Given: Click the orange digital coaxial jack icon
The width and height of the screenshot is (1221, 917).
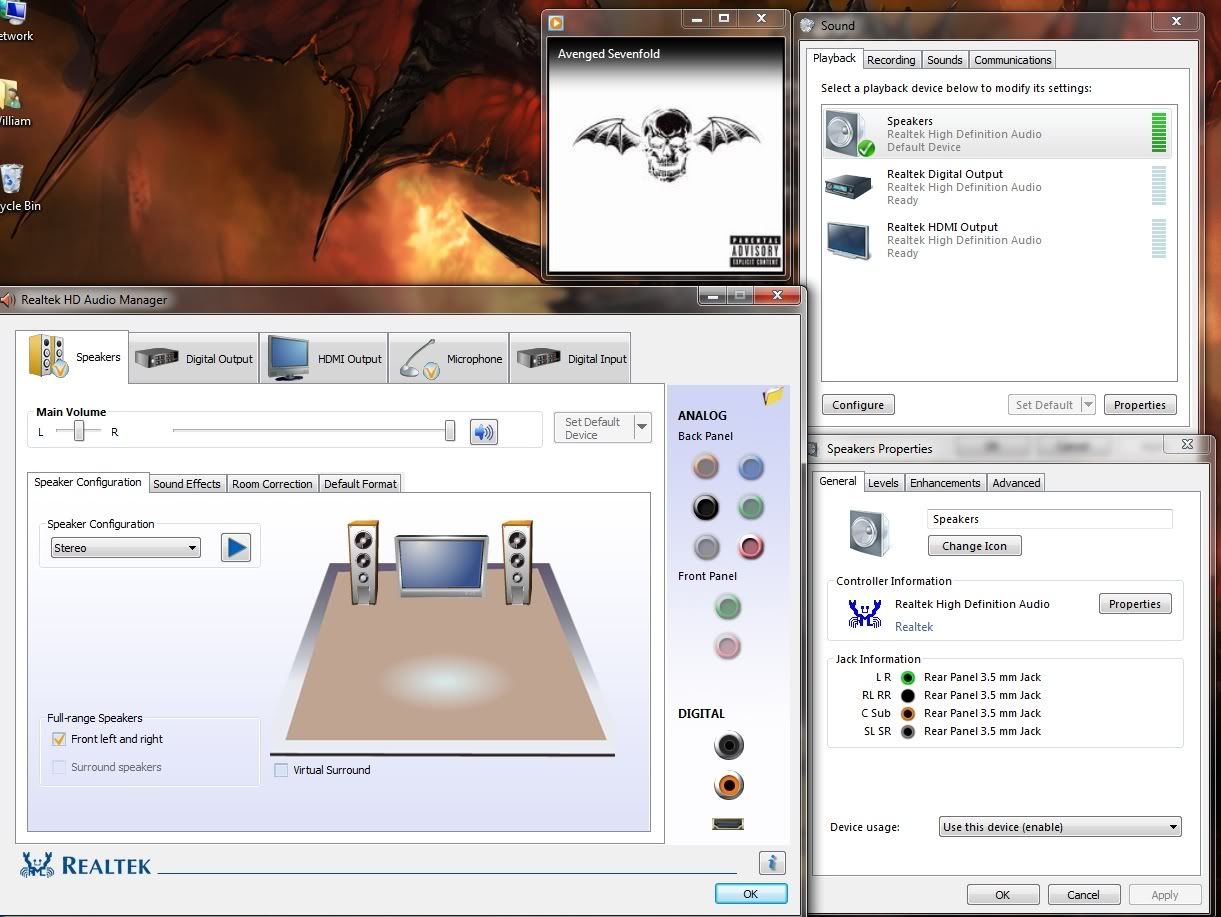Looking at the screenshot, I should (728, 786).
